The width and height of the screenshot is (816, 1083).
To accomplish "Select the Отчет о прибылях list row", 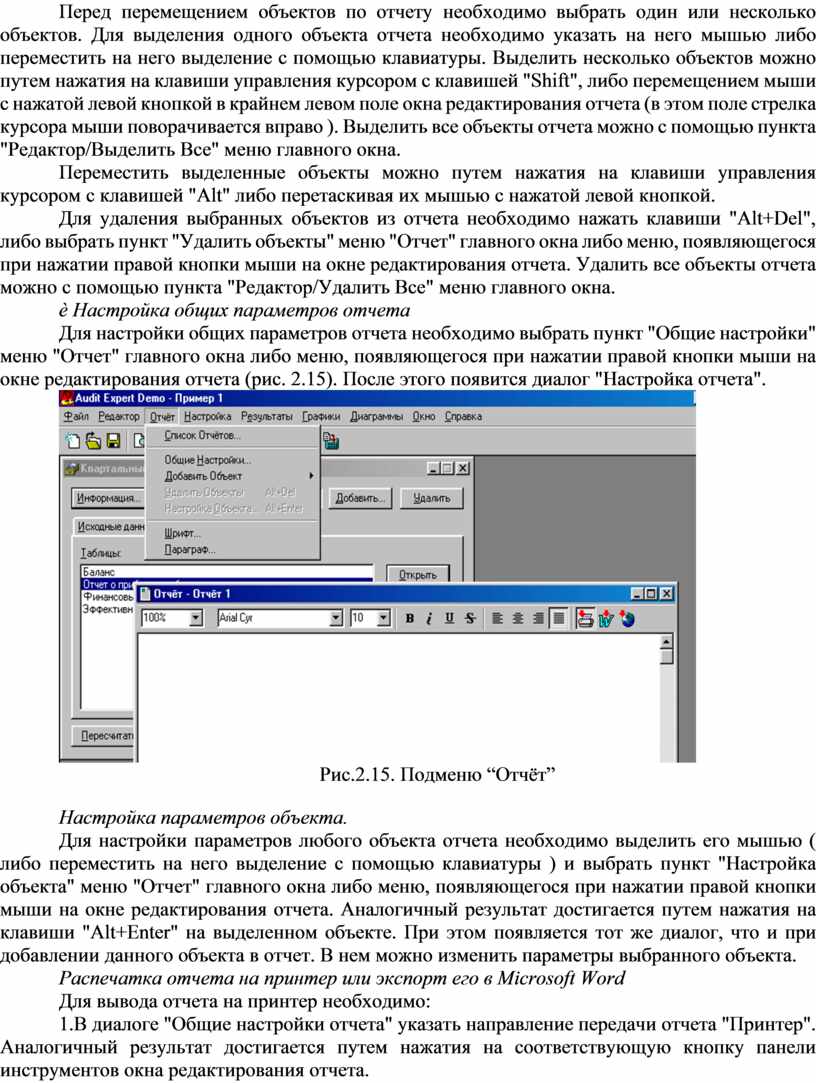I will (x=108, y=584).
